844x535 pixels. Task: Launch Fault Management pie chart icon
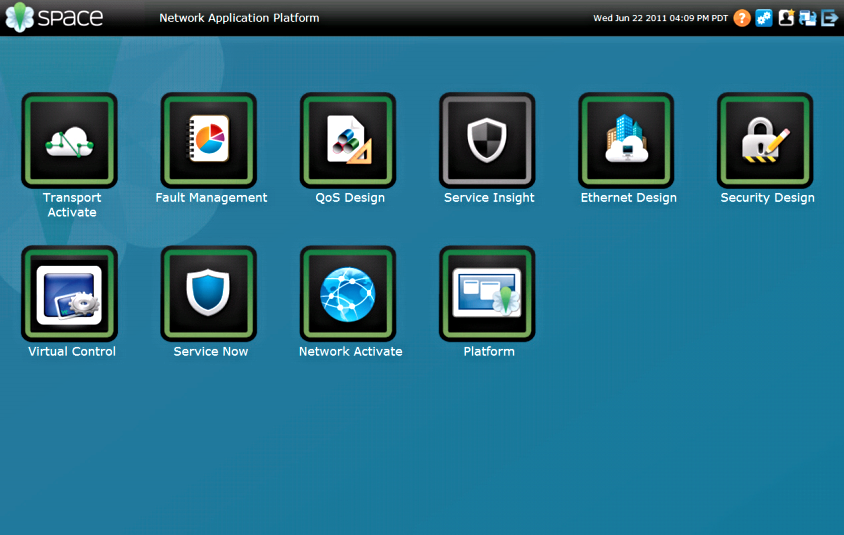tap(208, 140)
